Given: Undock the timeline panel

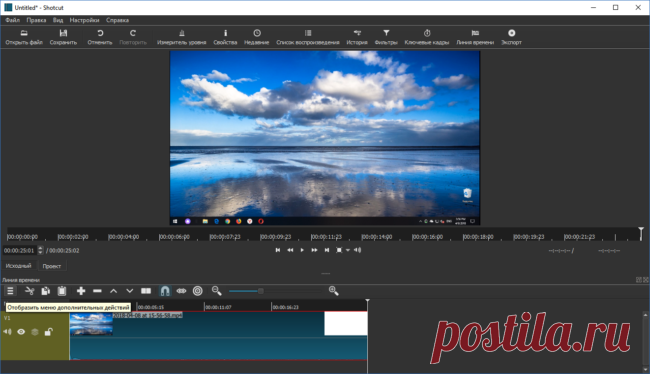Looking at the screenshot, I should pos(639,280).
